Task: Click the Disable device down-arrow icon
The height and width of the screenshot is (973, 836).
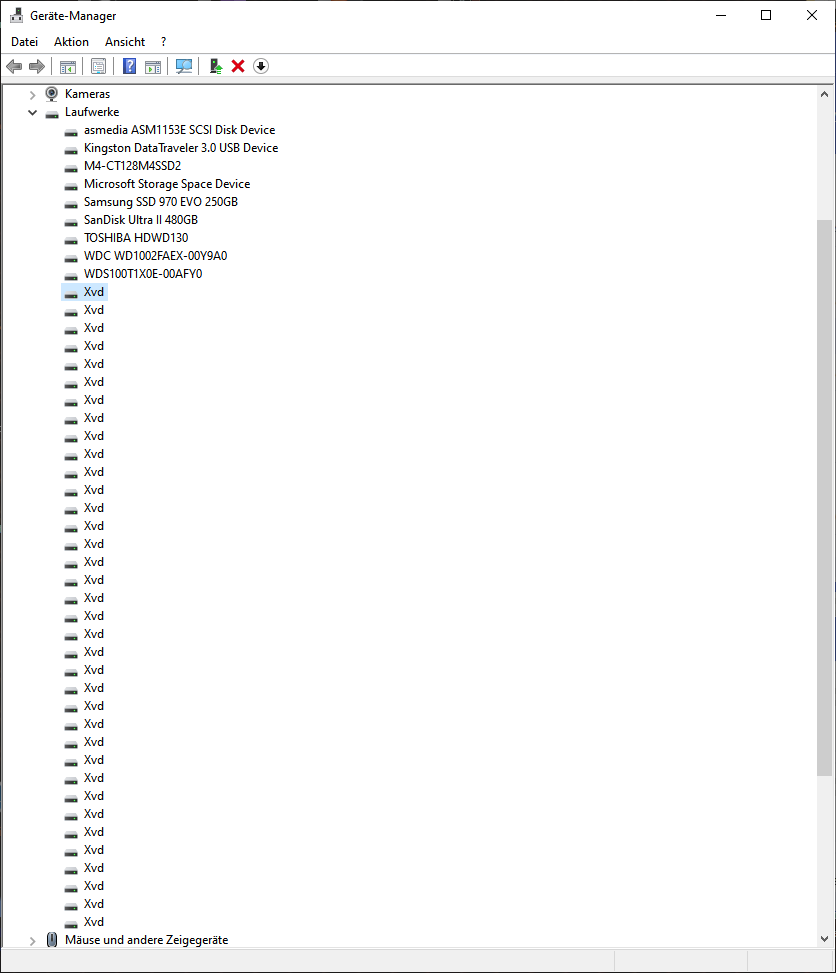Action: 261,66
